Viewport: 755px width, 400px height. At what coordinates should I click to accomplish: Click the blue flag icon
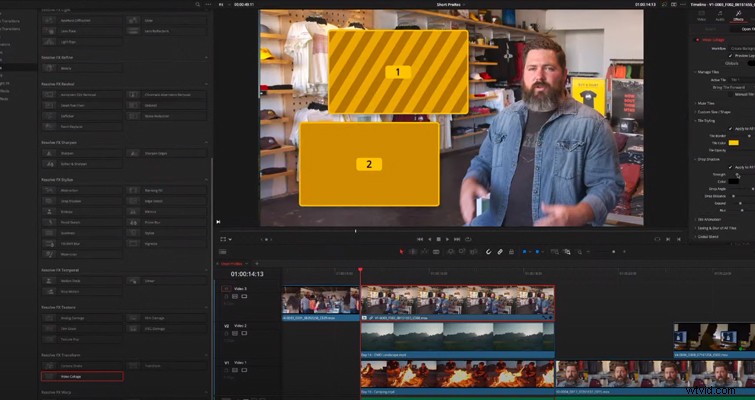[x=524, y=252]
